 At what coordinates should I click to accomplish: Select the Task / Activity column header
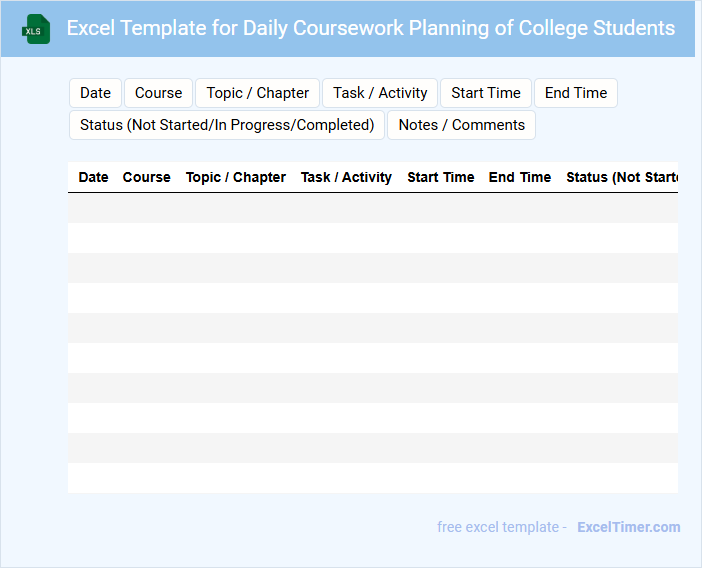tap(346, 177)
